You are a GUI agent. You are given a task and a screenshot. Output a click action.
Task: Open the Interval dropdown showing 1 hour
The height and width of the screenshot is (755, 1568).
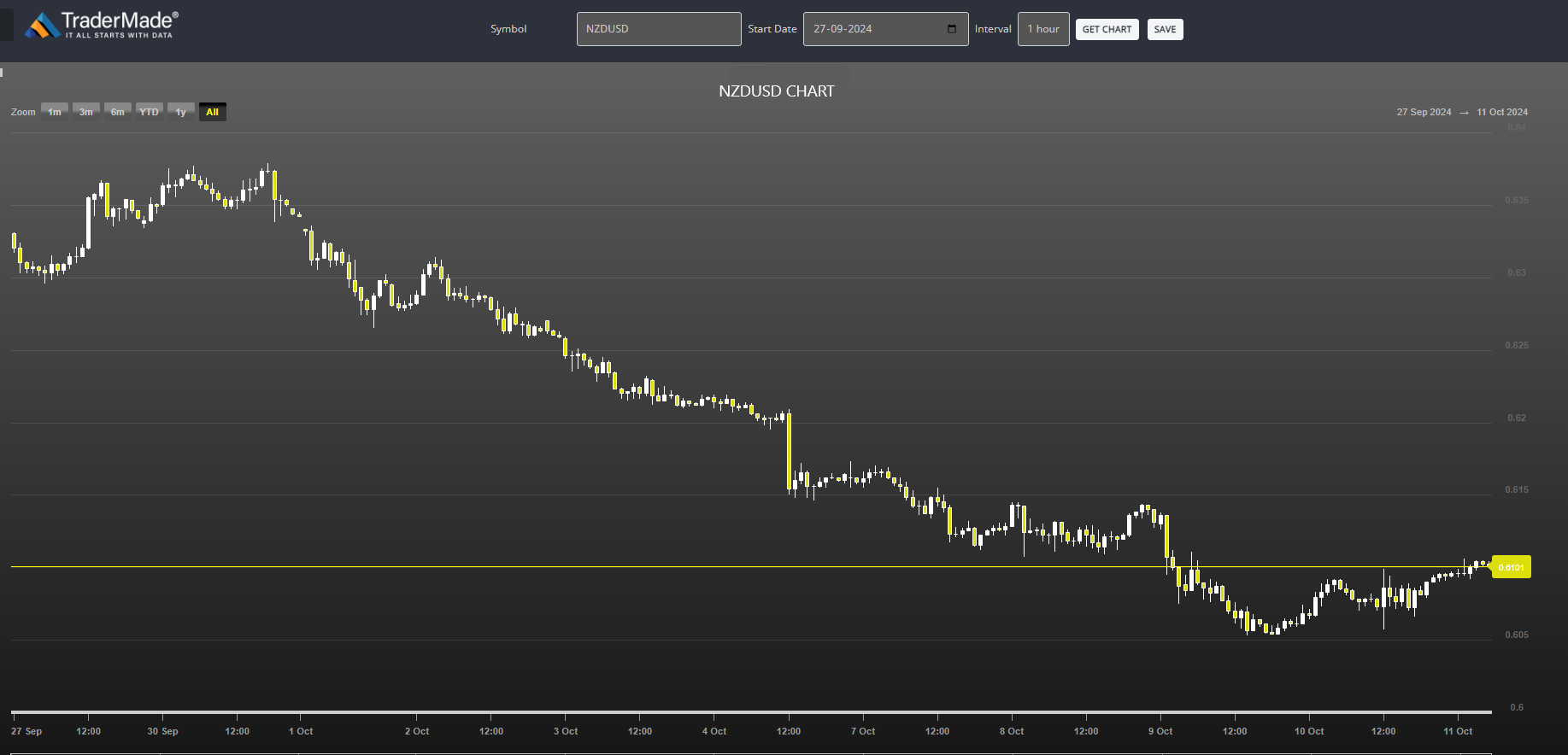point(1043,29)
